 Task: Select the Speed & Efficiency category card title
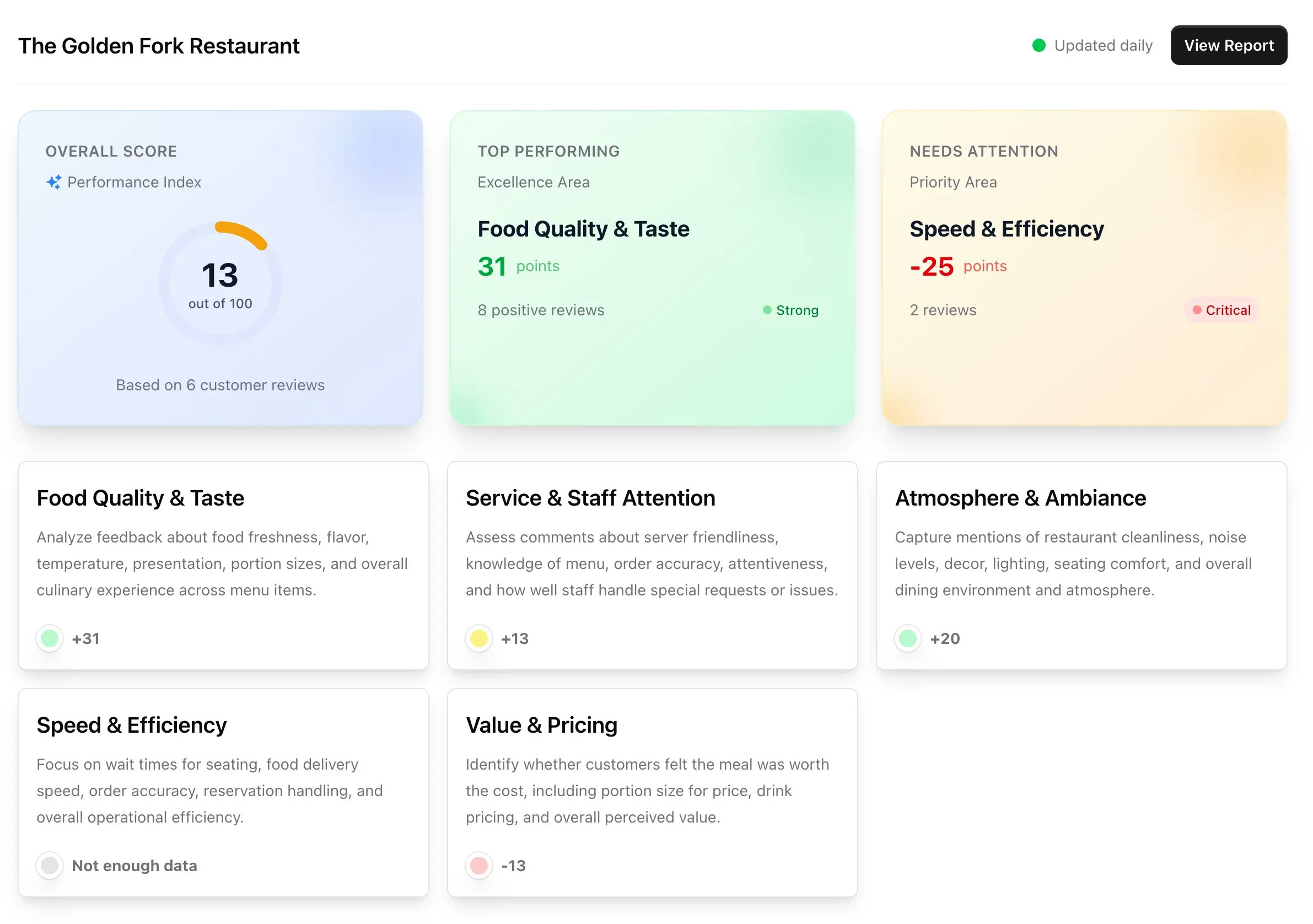pyautogui.click(x=132, y=725)
